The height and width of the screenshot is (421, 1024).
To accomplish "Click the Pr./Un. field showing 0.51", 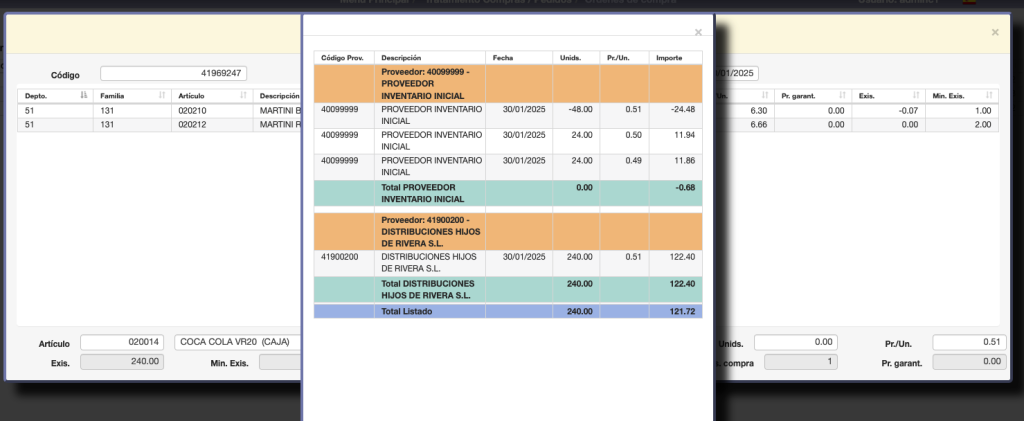I will pyautogui.click(x=969, y=342).
